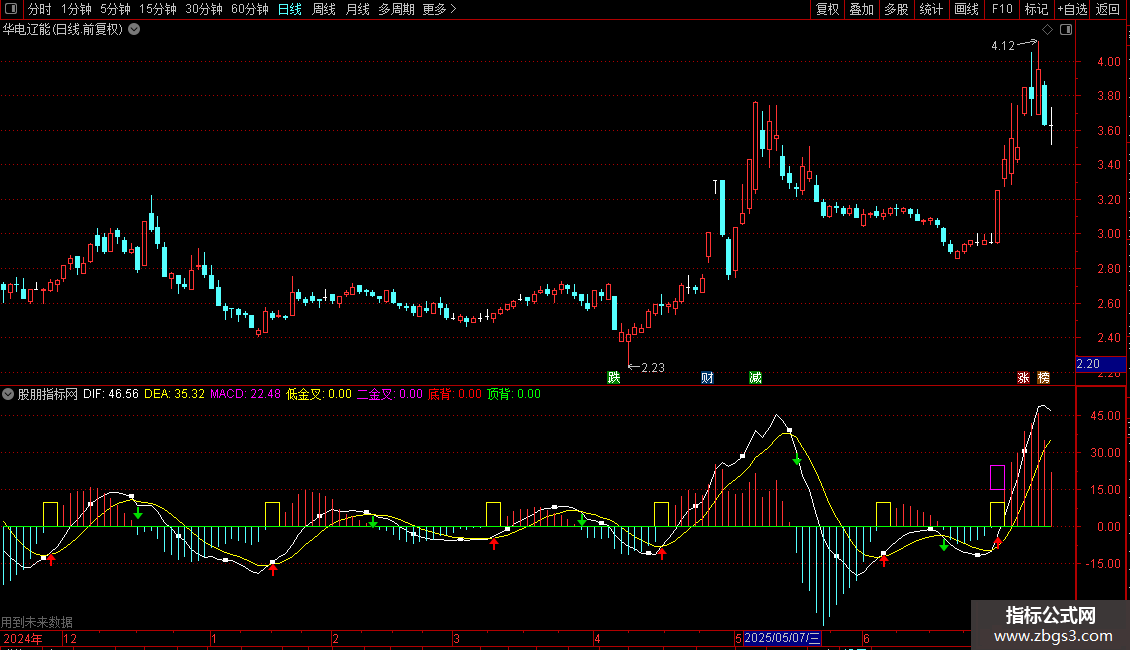Click MACD: 22.48 value label
Viewport: 1130px width, 650px height.
[245, 394]
